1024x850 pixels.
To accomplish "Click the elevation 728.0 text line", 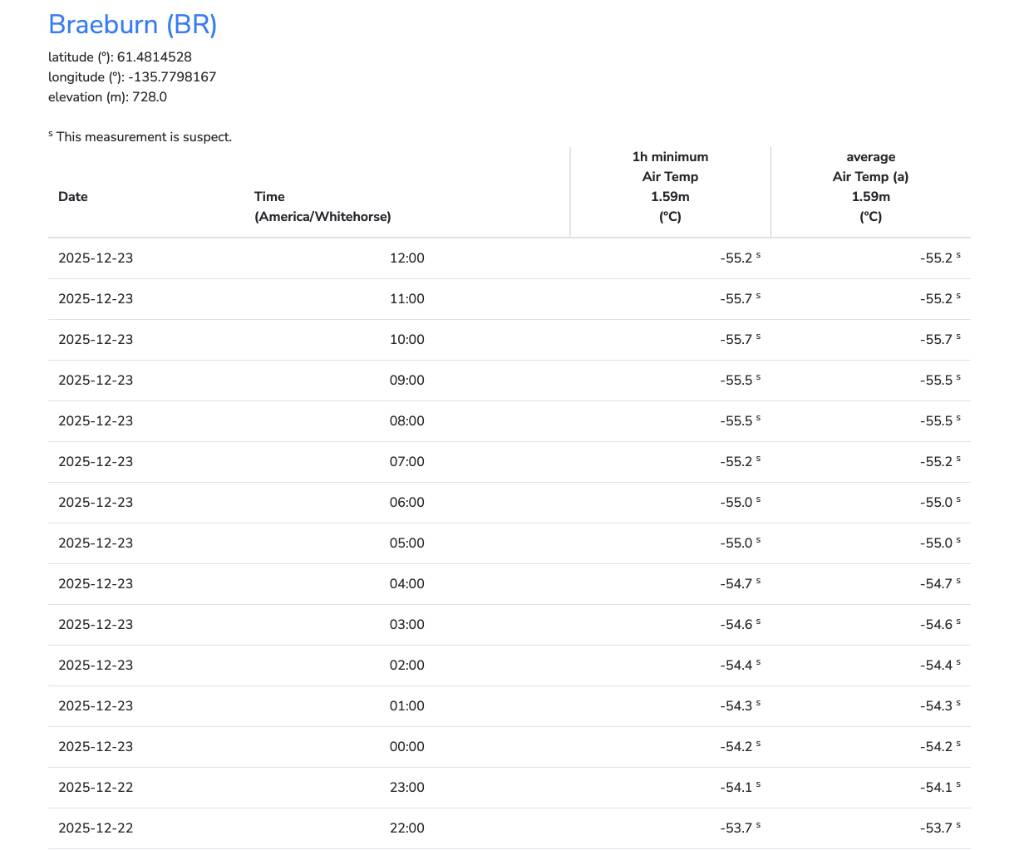I will click(x=107, y=97).
